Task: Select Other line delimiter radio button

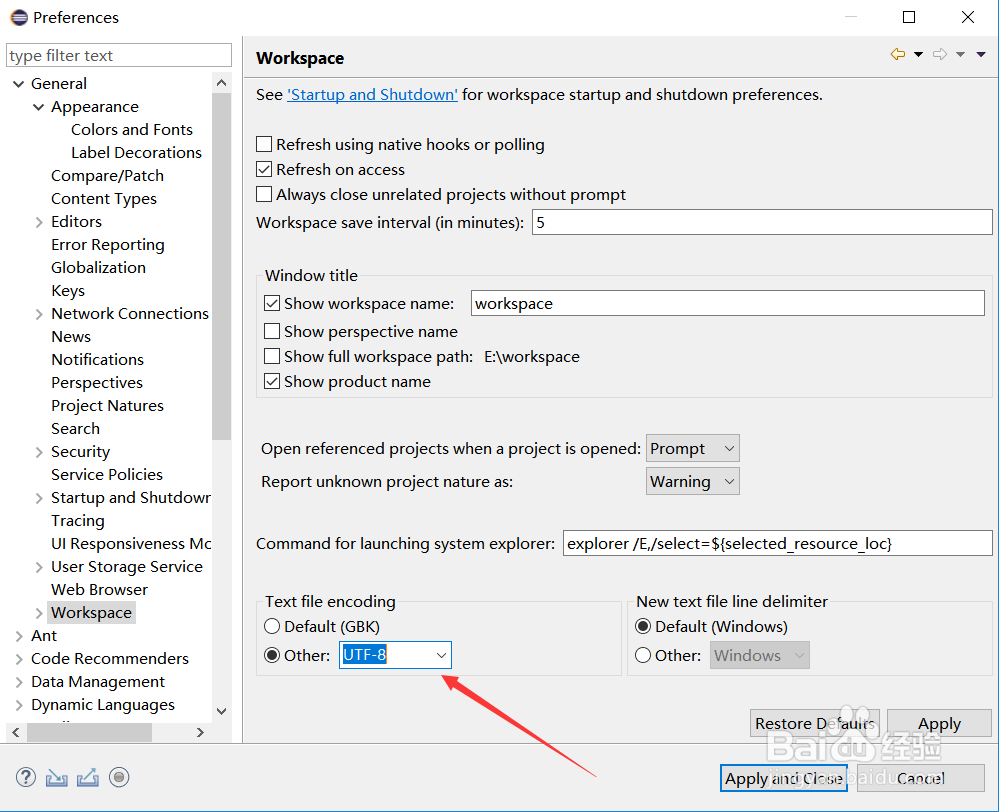Action: (x=643, y=655)
